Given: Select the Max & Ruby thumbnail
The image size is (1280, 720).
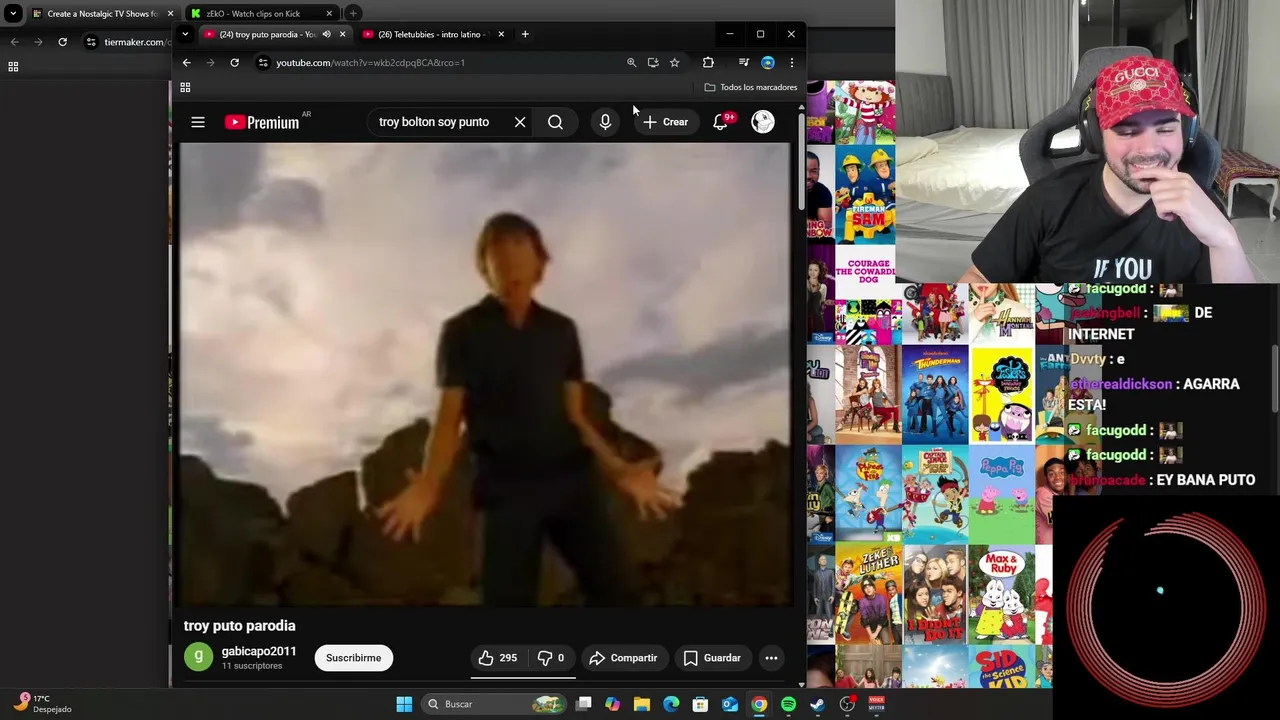Looking at the screenshot, I should click(1002, 595).
